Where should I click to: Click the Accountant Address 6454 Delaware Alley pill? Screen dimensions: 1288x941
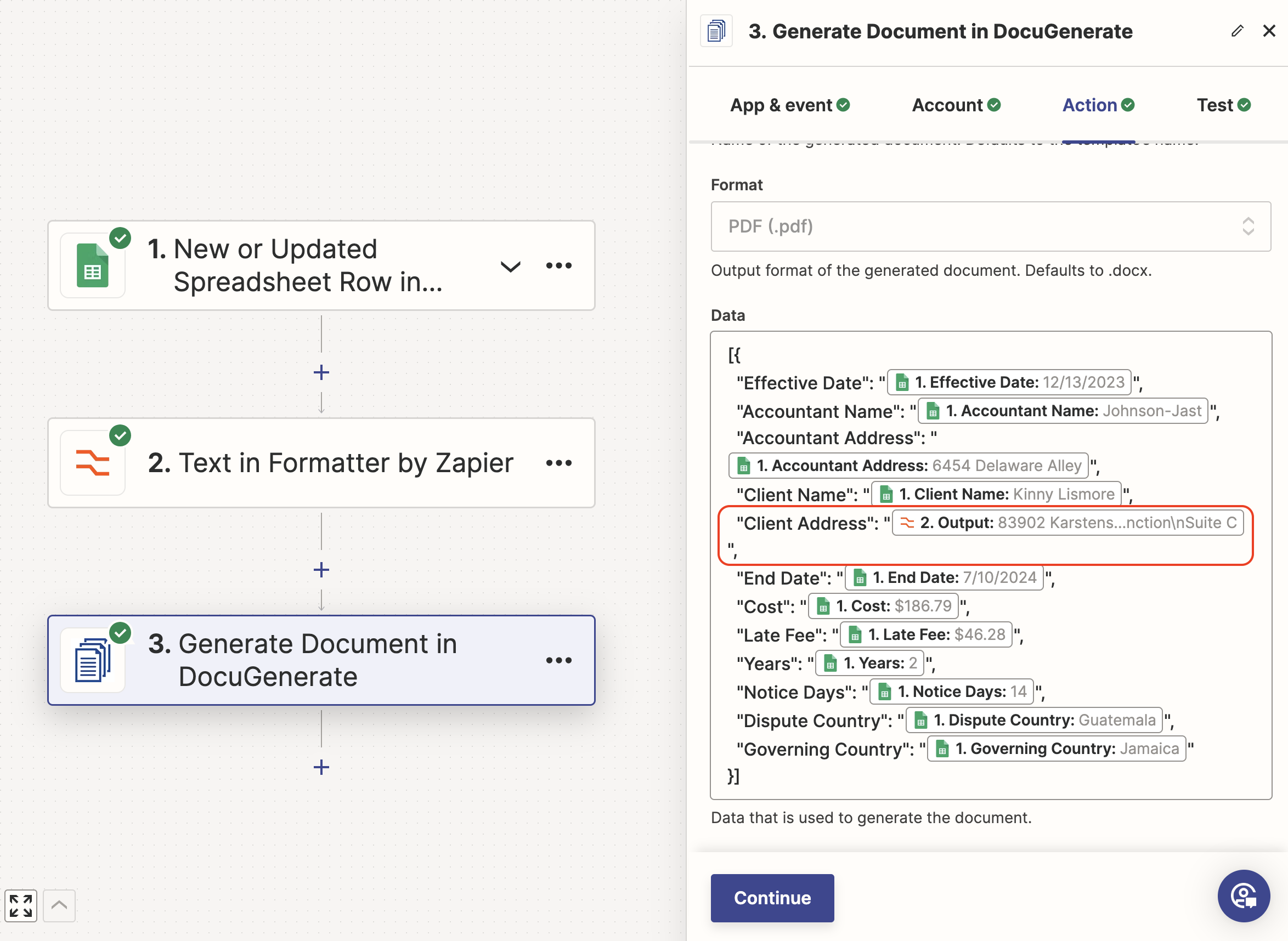(x=908, y=466)
